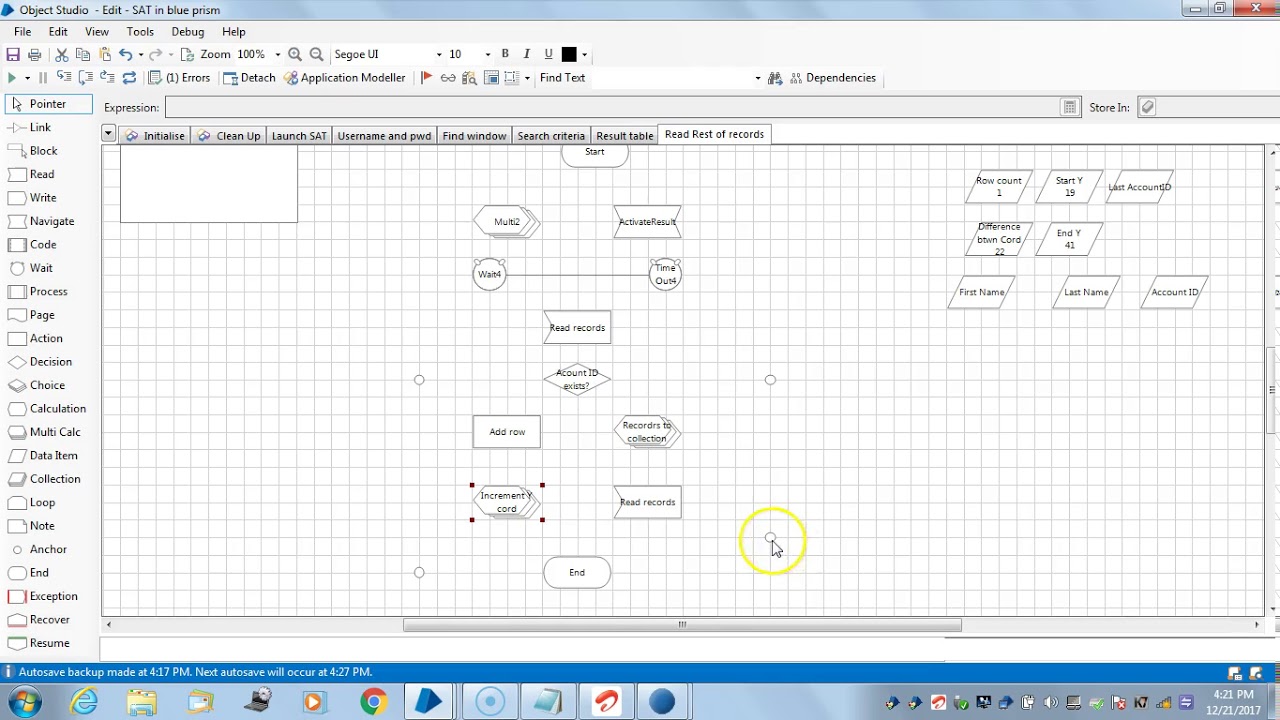Switch to the Result table page tab
The width and height of the screenshot is (1280, 720).
pos(624,135)
